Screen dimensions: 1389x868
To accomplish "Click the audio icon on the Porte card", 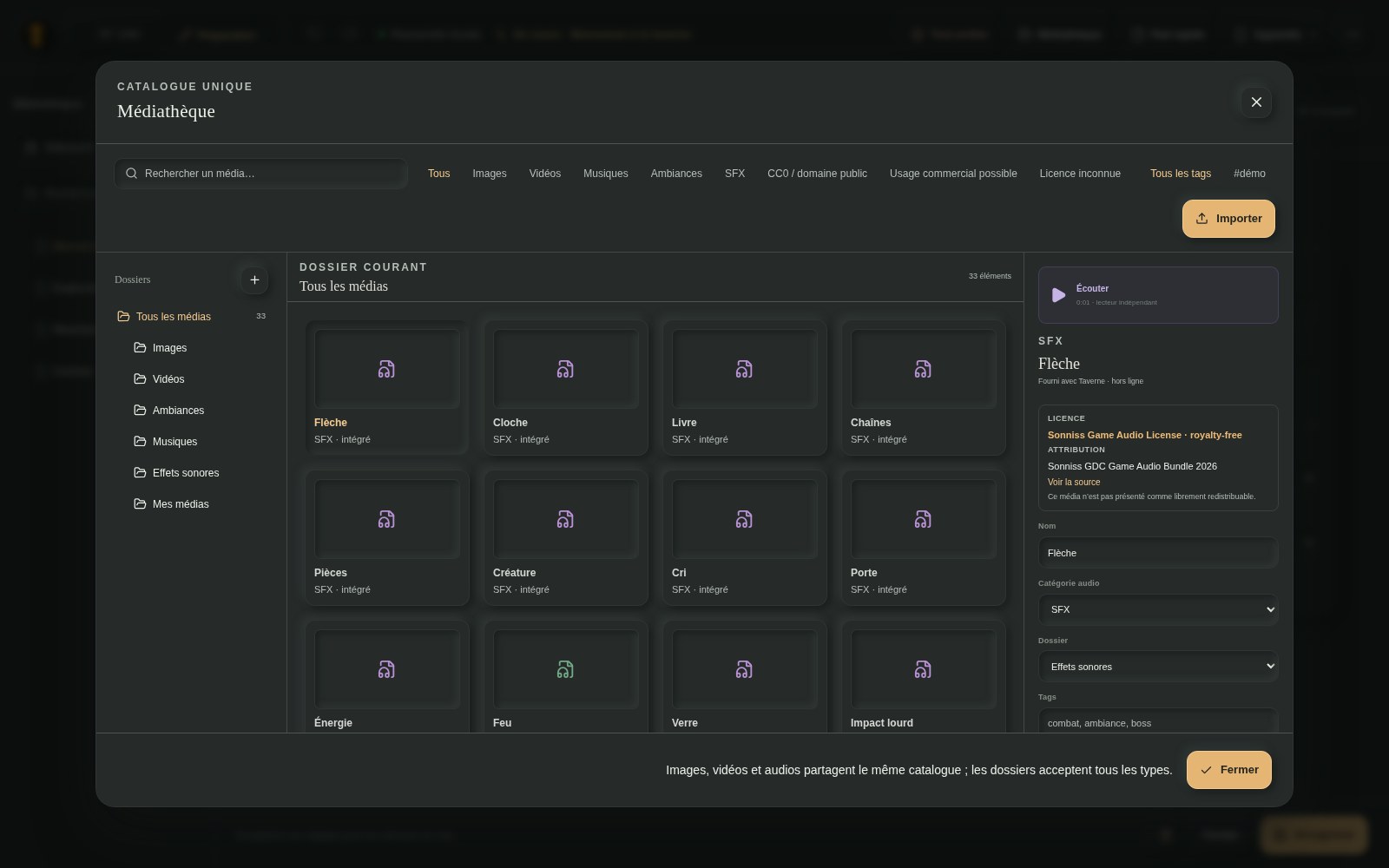I will point(923,520).
